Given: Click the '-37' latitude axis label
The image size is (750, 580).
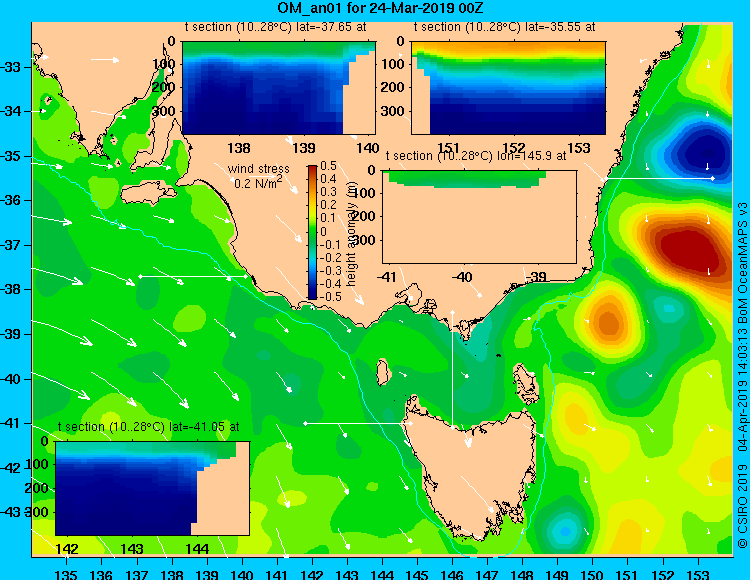Looking at the screenshot, I should 11,245.
